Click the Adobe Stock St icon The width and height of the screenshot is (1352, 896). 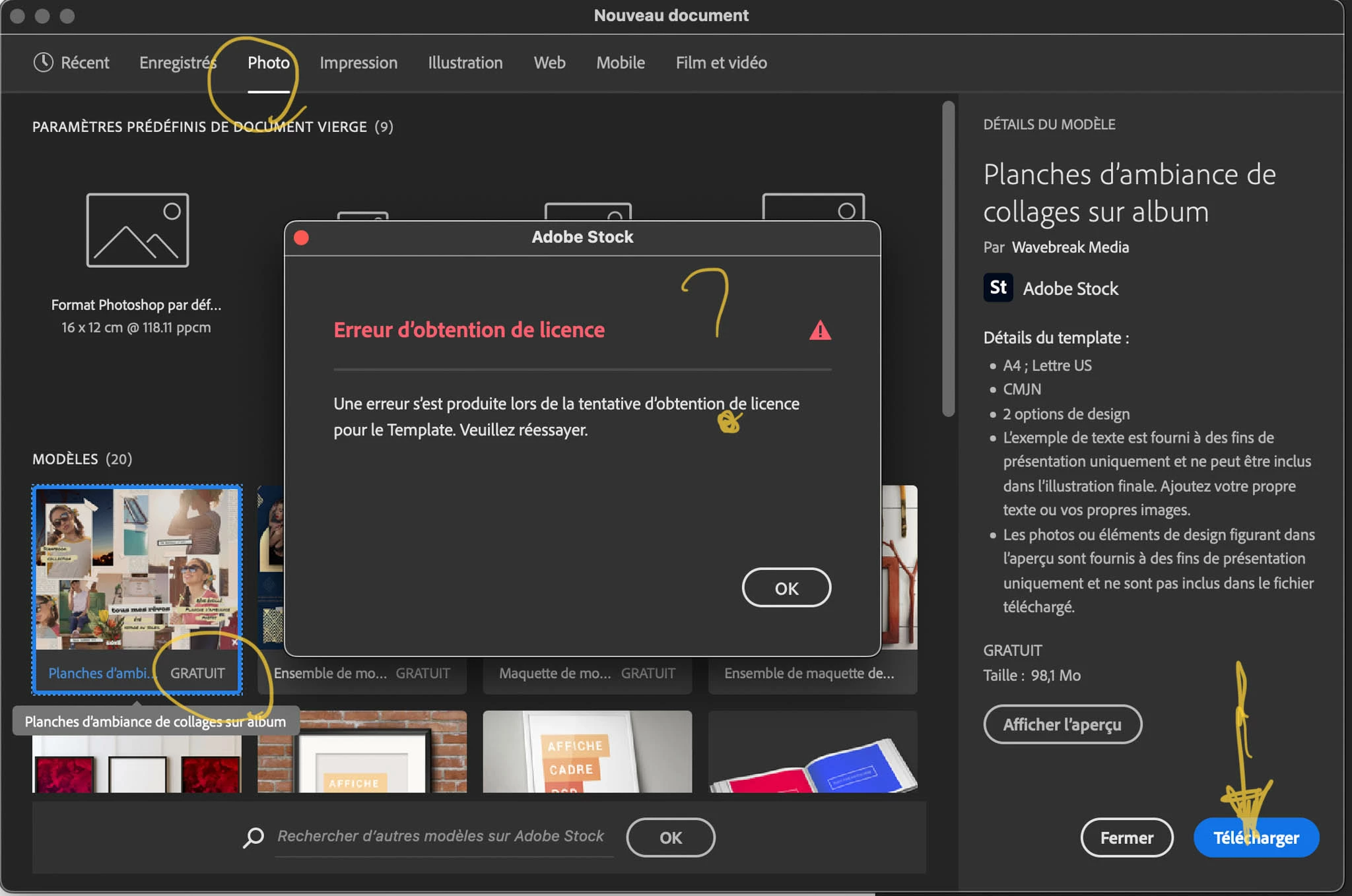coord(997,288)
